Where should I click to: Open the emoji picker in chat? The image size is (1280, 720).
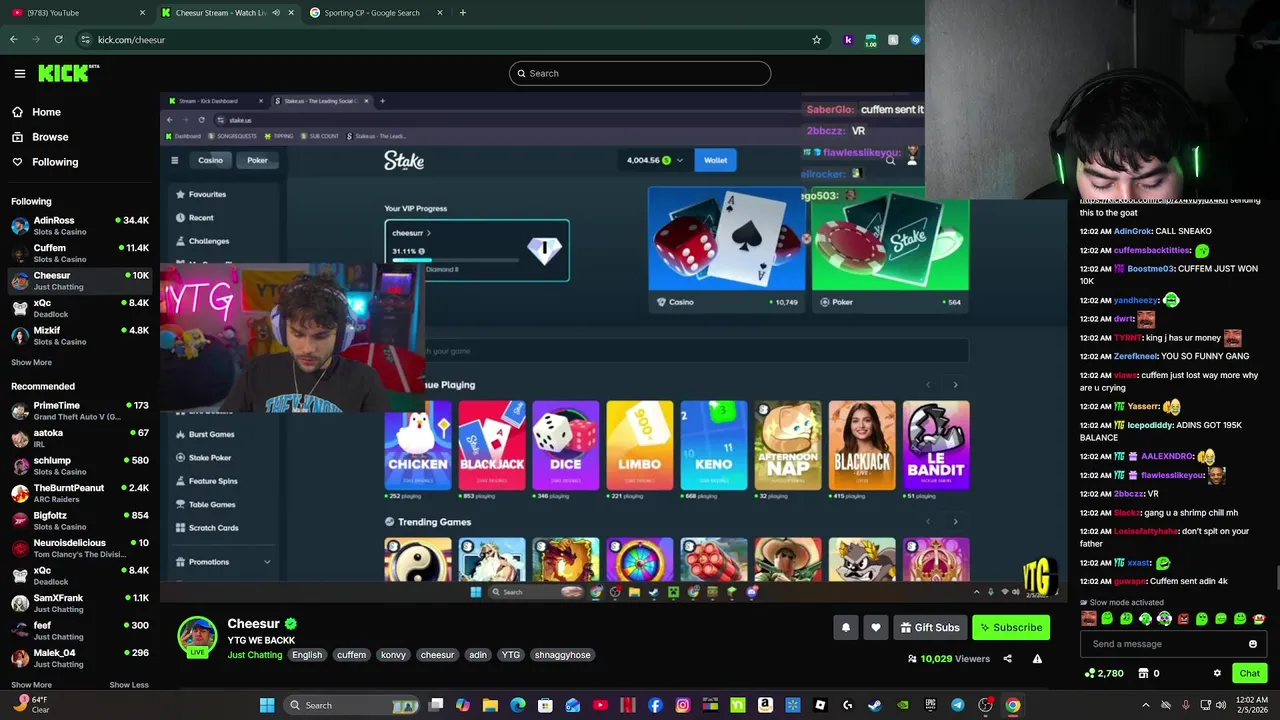(1253, 644)
